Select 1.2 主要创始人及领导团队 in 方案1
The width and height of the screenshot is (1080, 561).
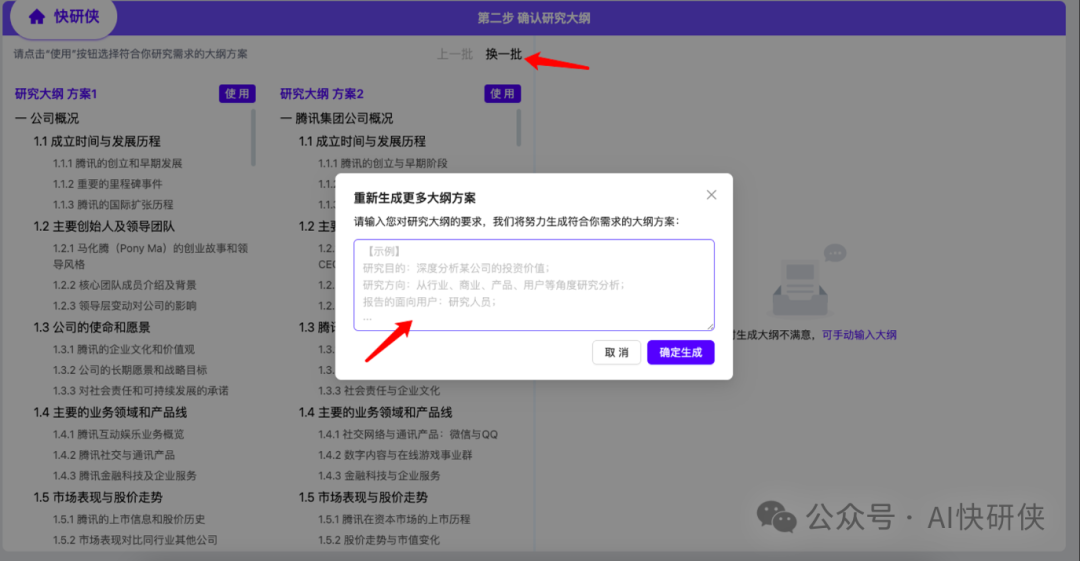tap(104, 227)
